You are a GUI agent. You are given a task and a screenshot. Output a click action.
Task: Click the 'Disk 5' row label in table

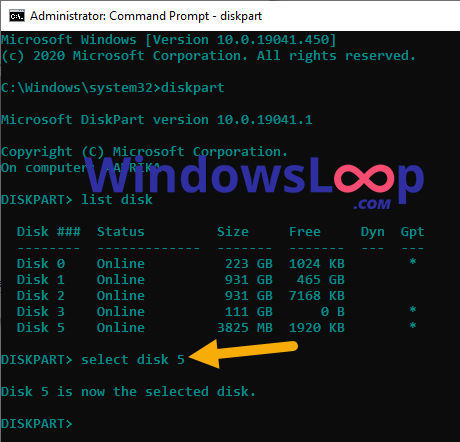coord(41,328)
